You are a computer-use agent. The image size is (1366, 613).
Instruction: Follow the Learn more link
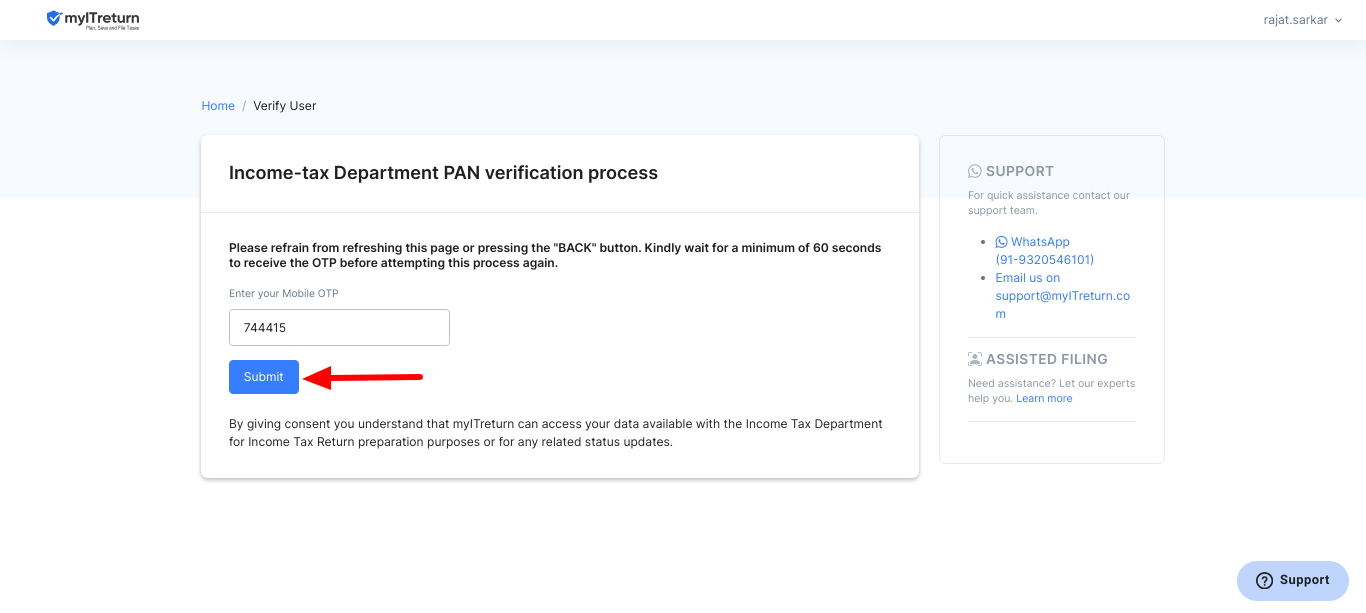tap(1044, 399)
